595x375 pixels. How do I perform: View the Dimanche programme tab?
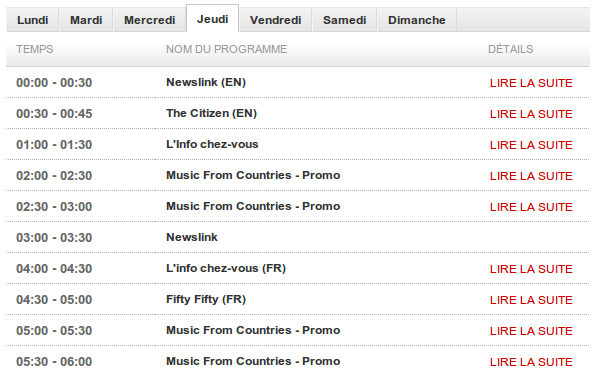point(417,20)
